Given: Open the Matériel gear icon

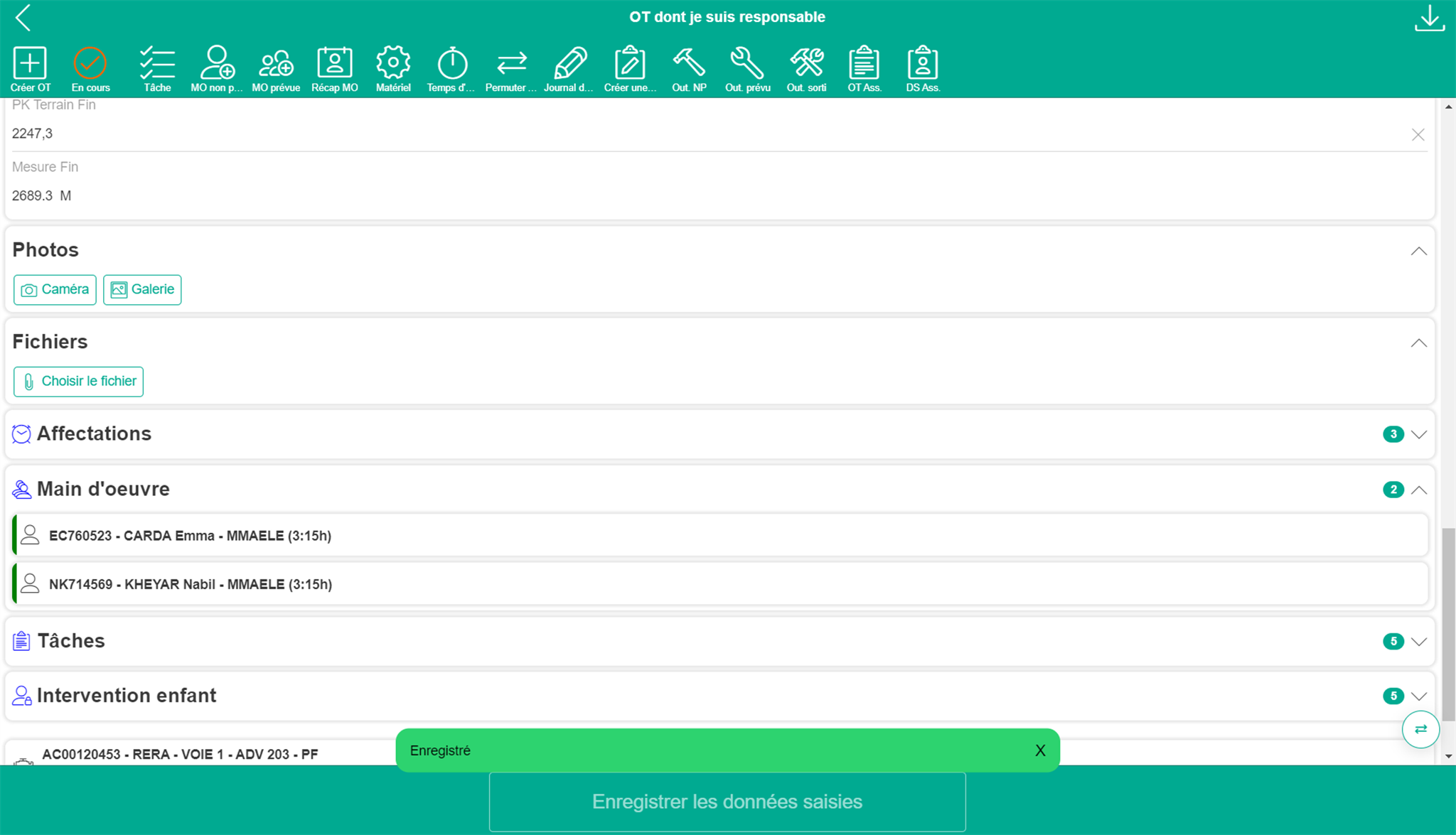Looking at the screenshot, I should coord(393,64).
